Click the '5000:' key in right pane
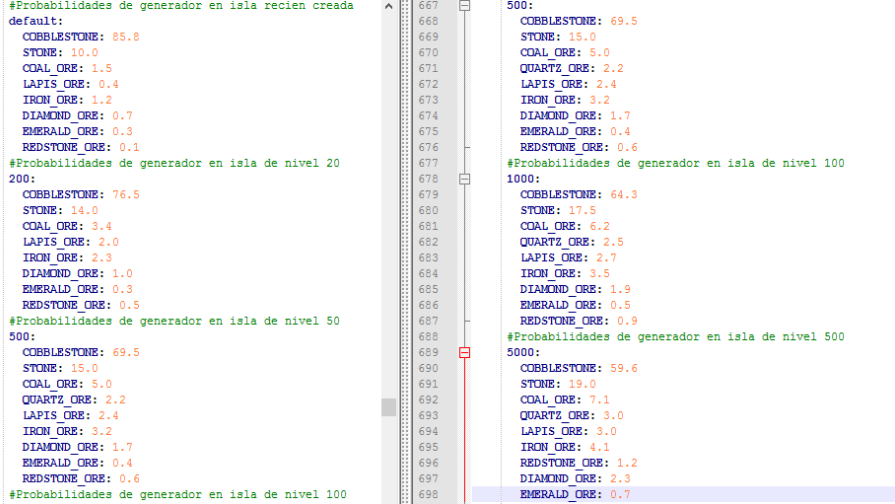 (524, 352)
